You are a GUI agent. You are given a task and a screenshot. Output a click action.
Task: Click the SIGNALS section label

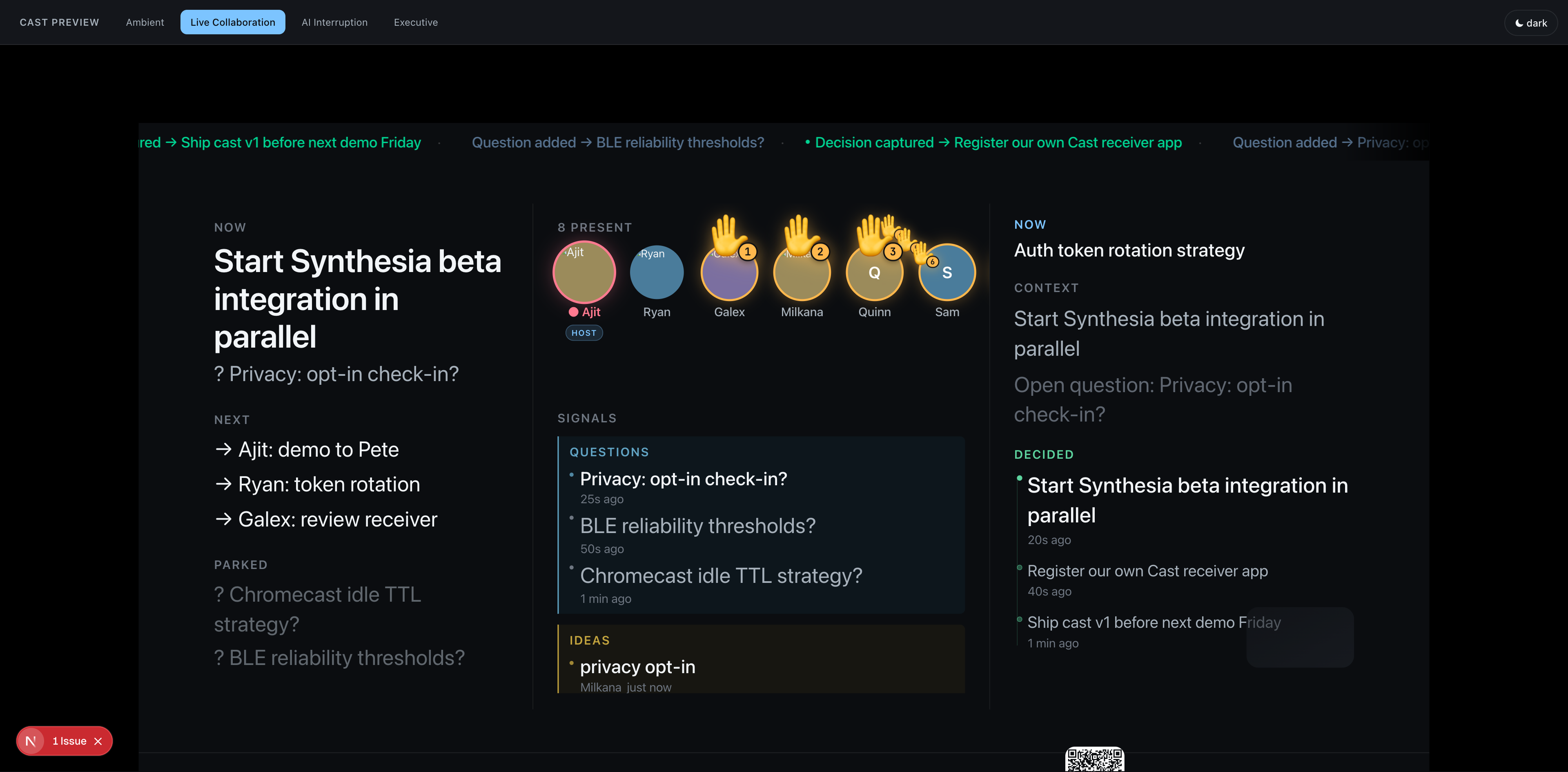tap(587, 418)
